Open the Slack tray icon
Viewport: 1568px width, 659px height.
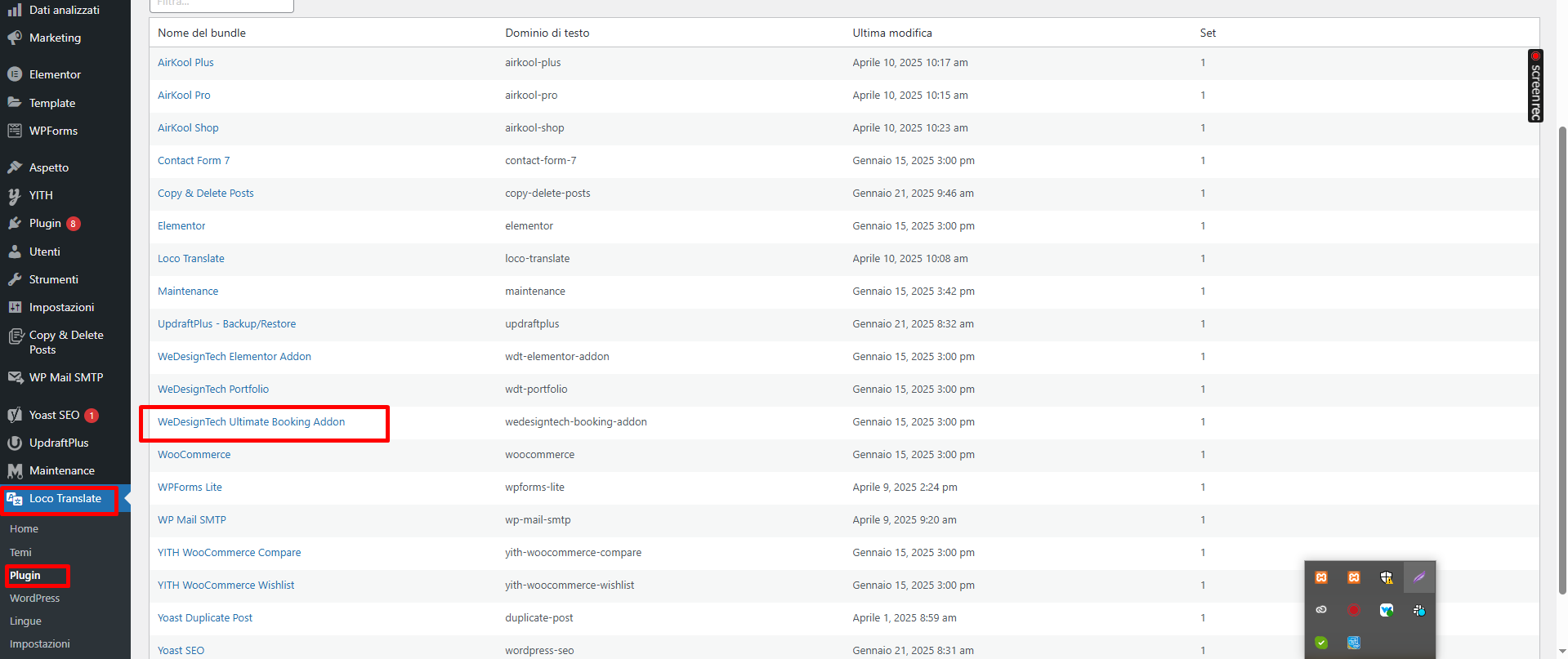pos(1419,610)
